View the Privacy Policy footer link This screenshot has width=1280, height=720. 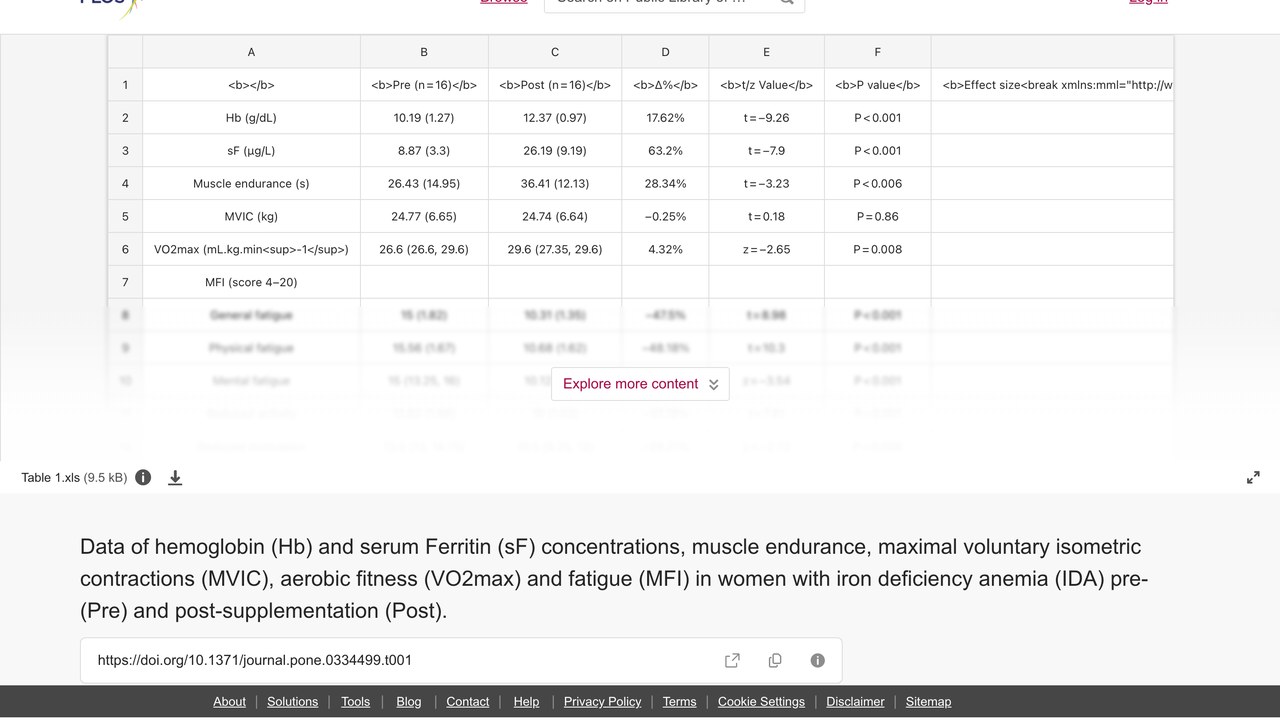603,702
